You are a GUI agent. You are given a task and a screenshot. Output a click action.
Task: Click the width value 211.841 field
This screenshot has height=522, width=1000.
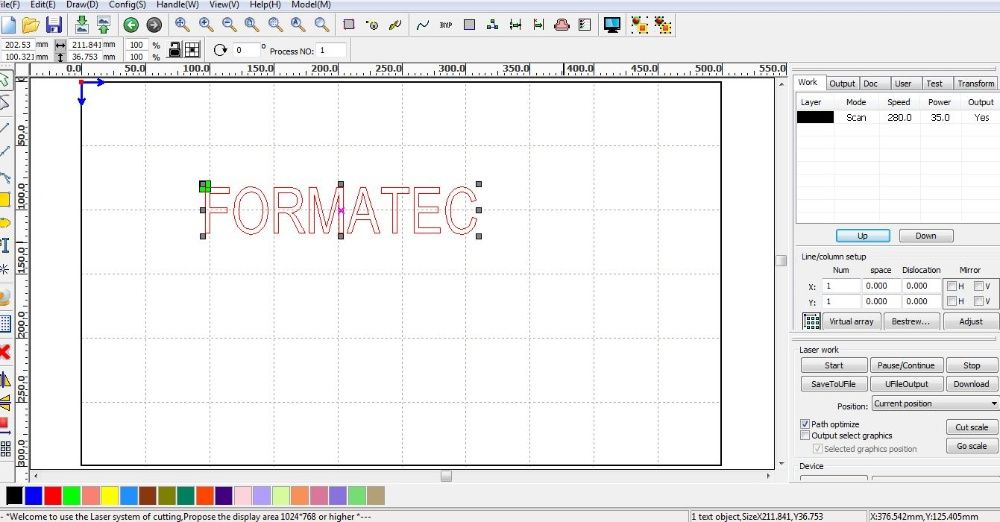(x=86, y=45)
